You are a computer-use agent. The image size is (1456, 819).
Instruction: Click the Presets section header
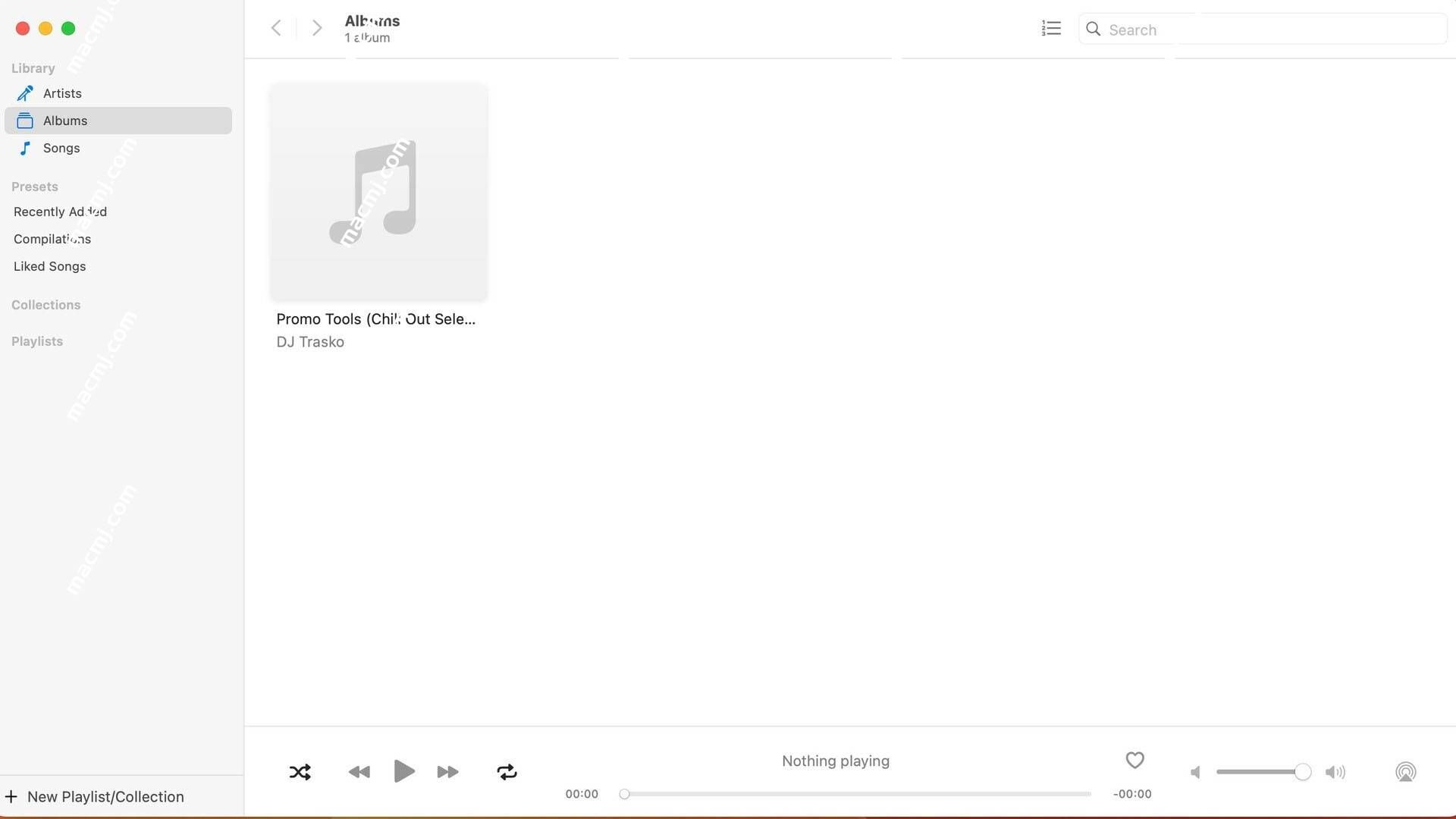[34, 187]
